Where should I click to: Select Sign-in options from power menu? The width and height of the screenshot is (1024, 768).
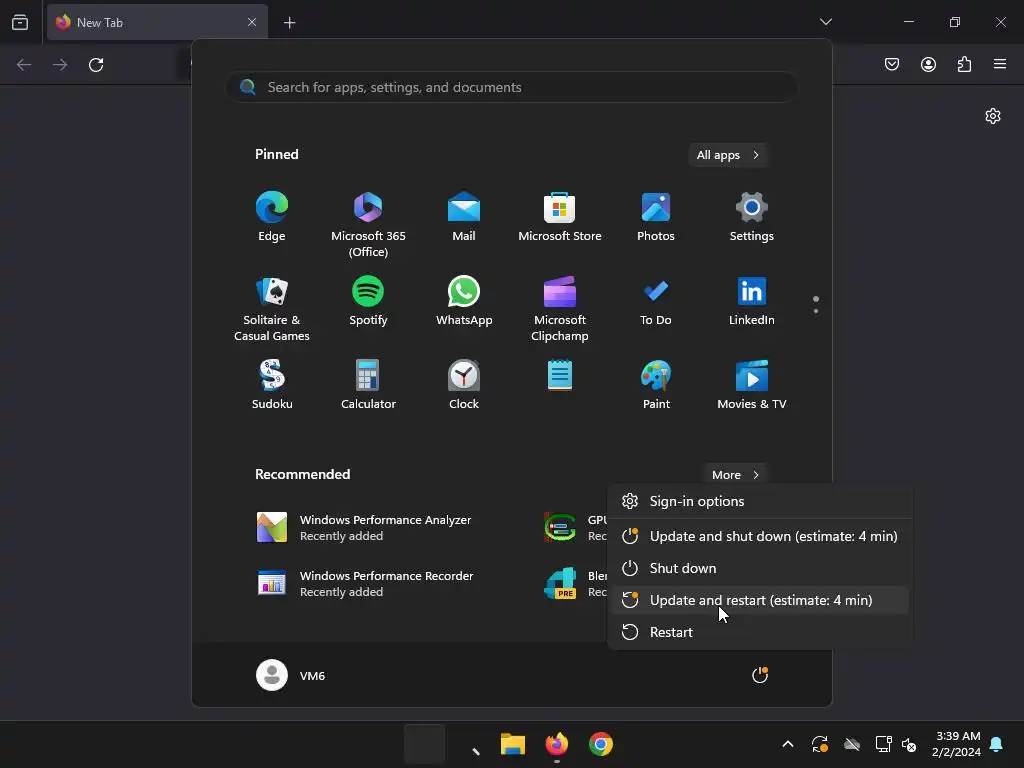(x=760, y=501)
